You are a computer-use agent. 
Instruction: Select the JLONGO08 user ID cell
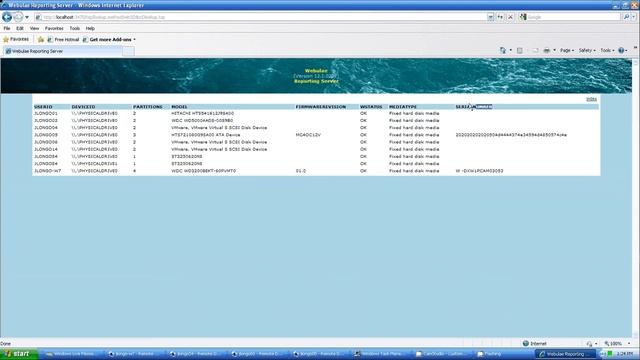pos(46,142)
